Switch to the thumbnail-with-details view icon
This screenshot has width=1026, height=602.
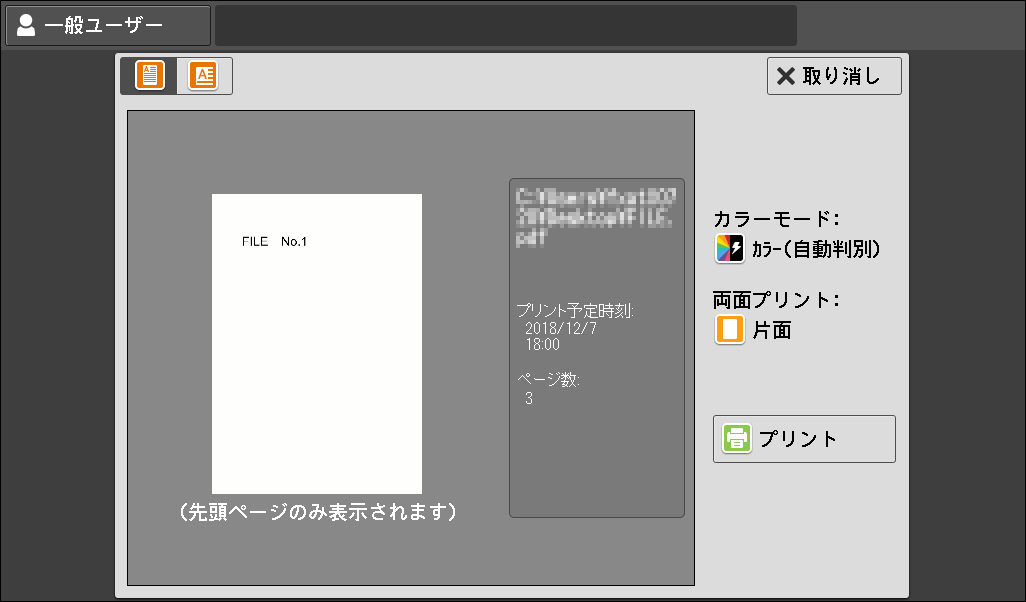(204, 75)
